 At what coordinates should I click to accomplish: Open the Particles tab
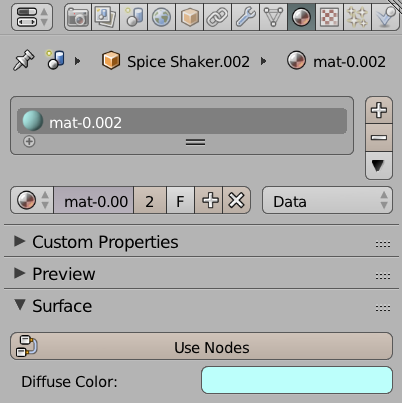pos(357,17)
